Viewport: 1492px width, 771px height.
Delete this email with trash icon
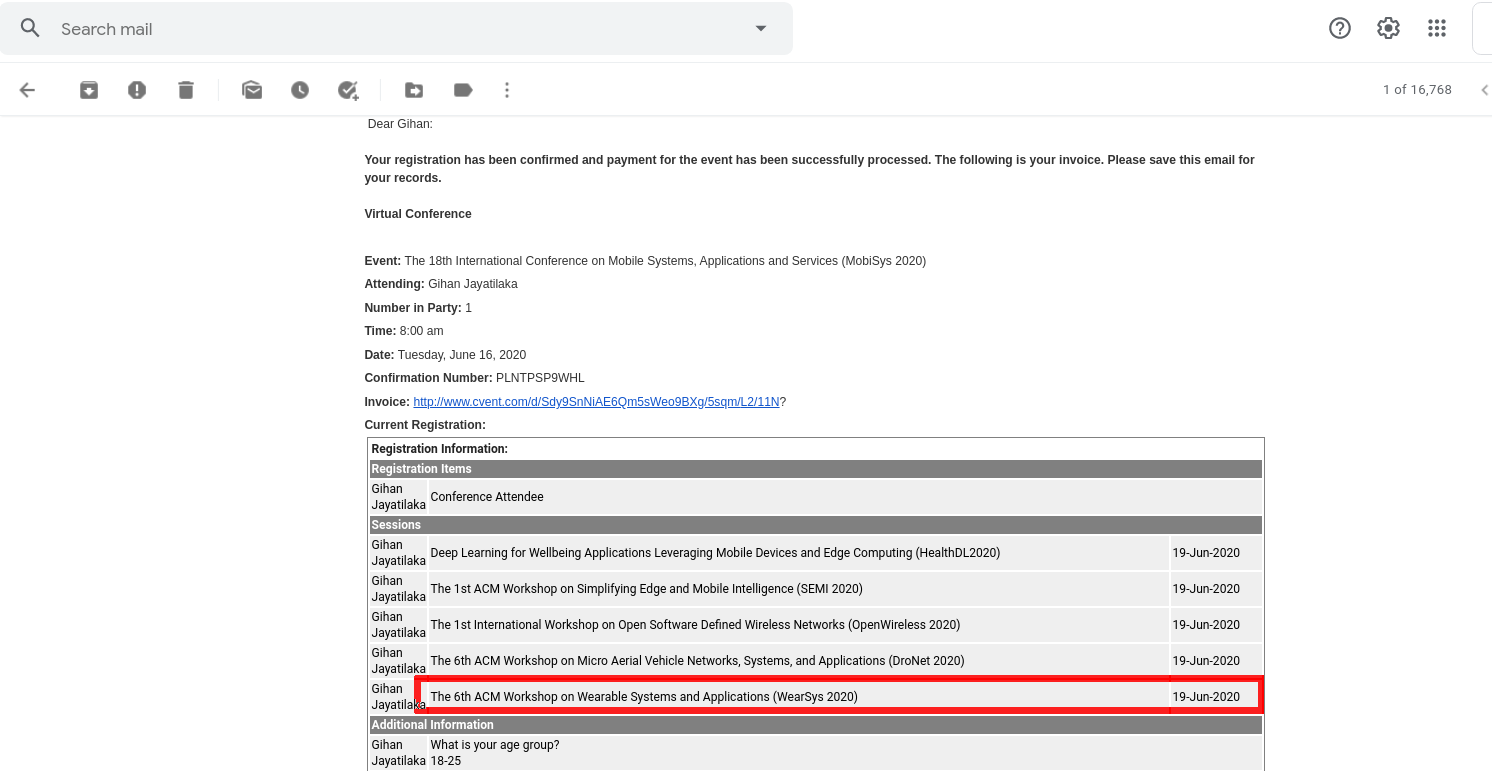click(186, 90)
